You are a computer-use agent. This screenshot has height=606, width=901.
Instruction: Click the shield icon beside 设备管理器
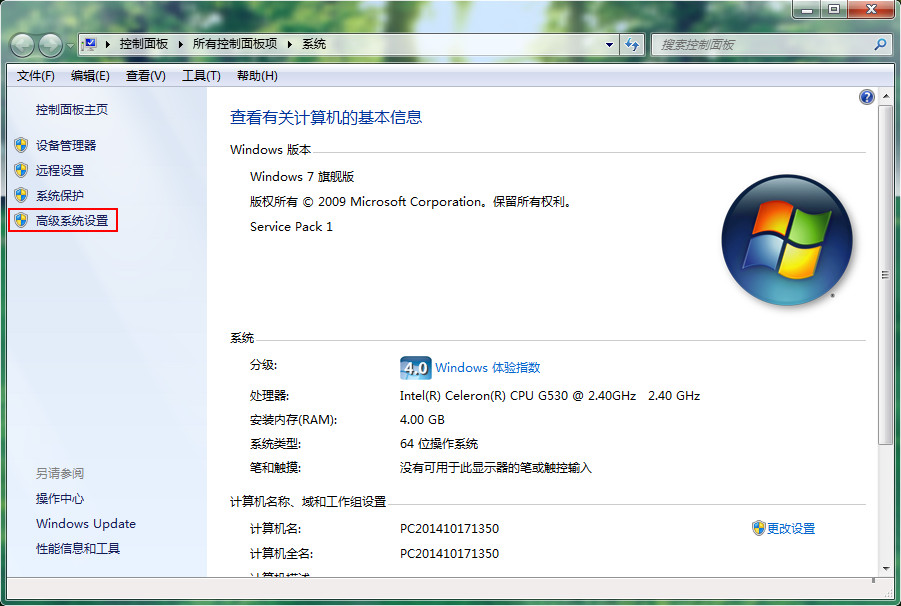click(21, 145)
